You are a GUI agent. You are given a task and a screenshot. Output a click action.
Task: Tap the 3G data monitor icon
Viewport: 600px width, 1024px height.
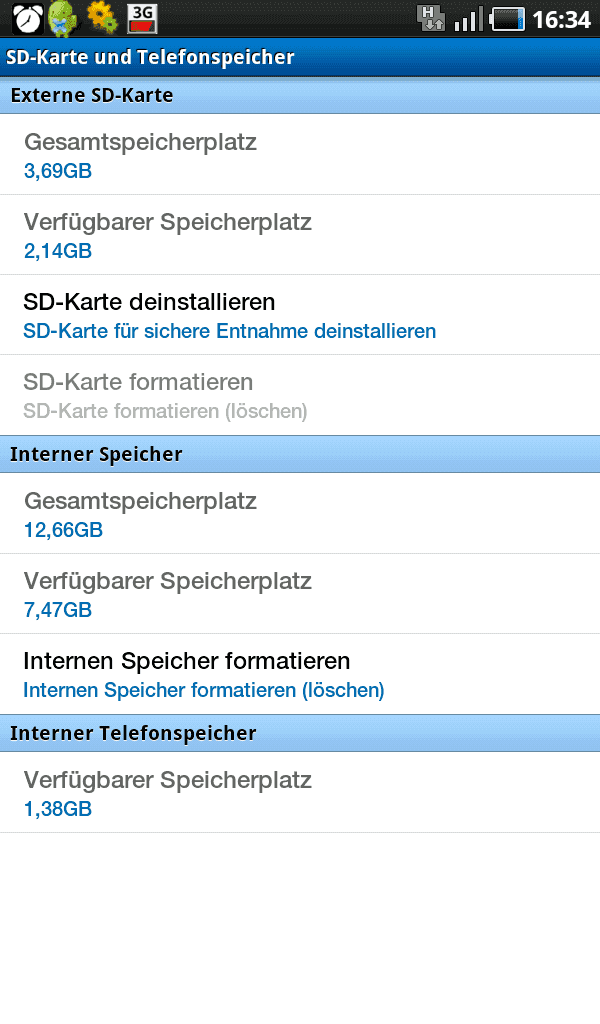pos(142,18)
